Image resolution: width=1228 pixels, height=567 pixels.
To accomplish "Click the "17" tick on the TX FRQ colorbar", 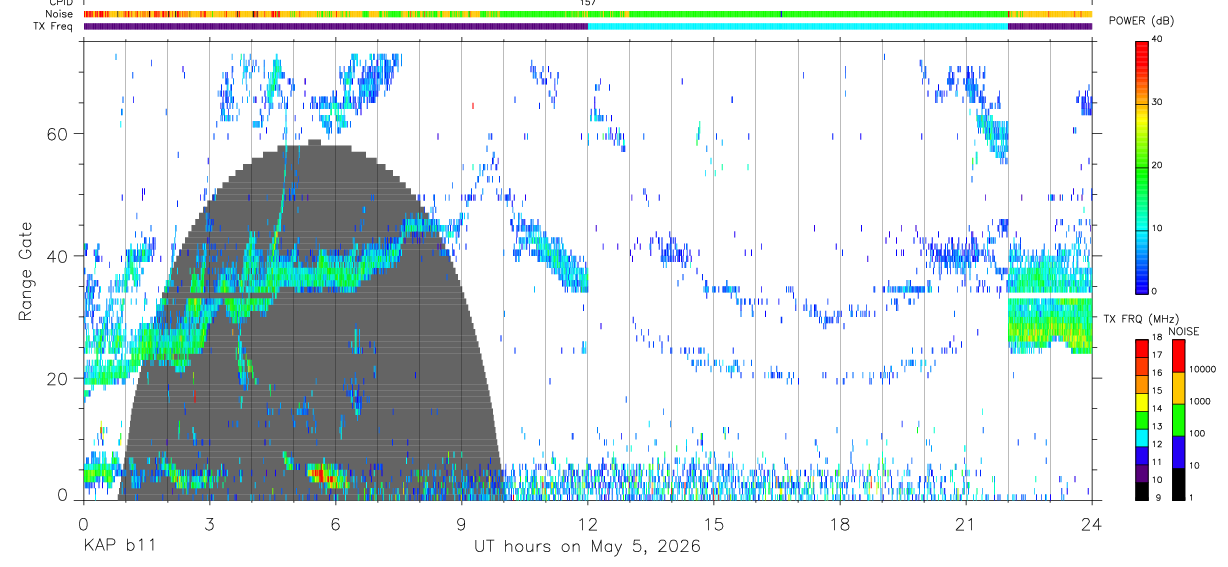I will coord(1157,356).
